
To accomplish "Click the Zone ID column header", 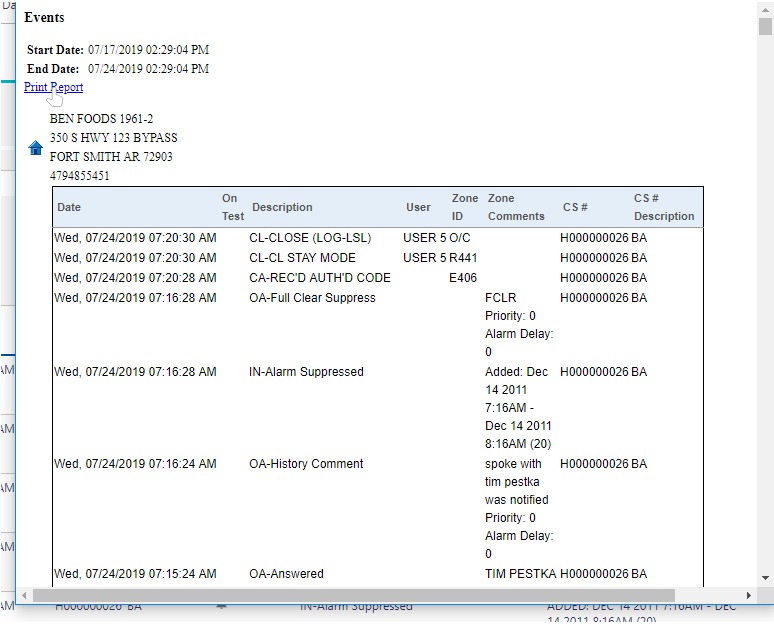I will 465,207.
